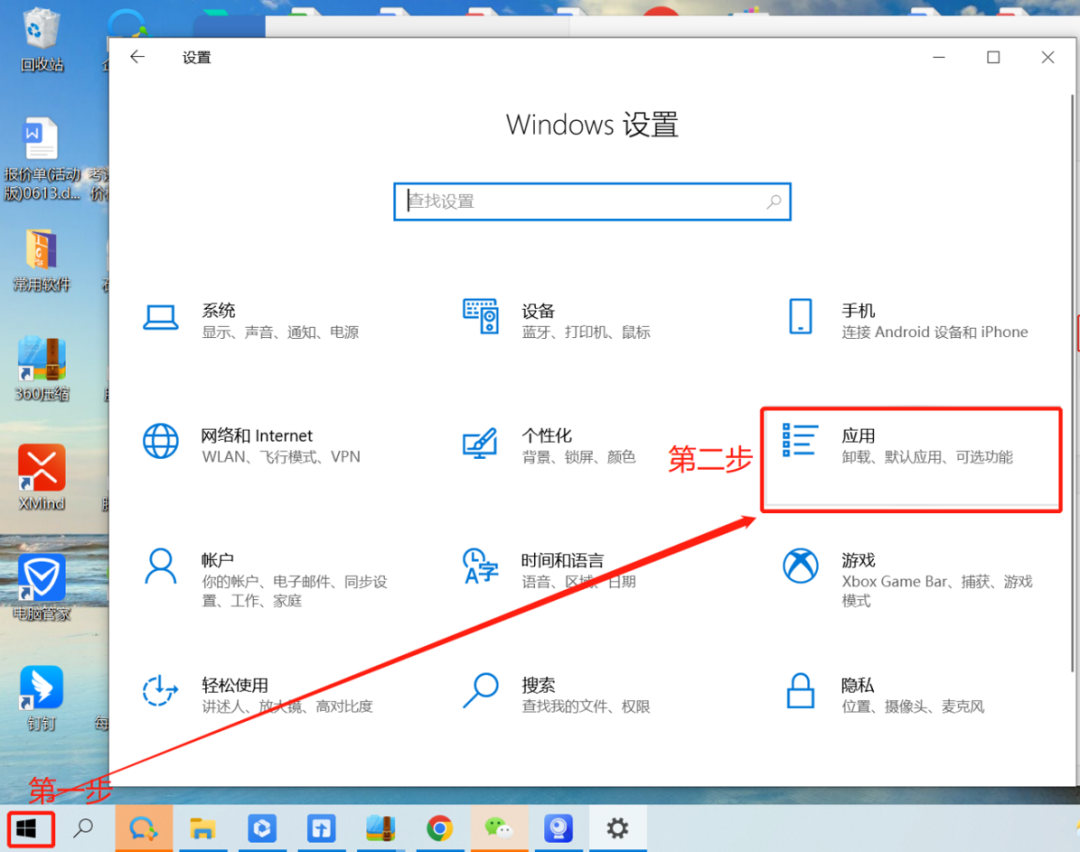Image resolution: width=1080 pixels, height=852 pixels.
Task: Go back with the settings back arrow
Action: pyautogui.click(x=138, y=57)
